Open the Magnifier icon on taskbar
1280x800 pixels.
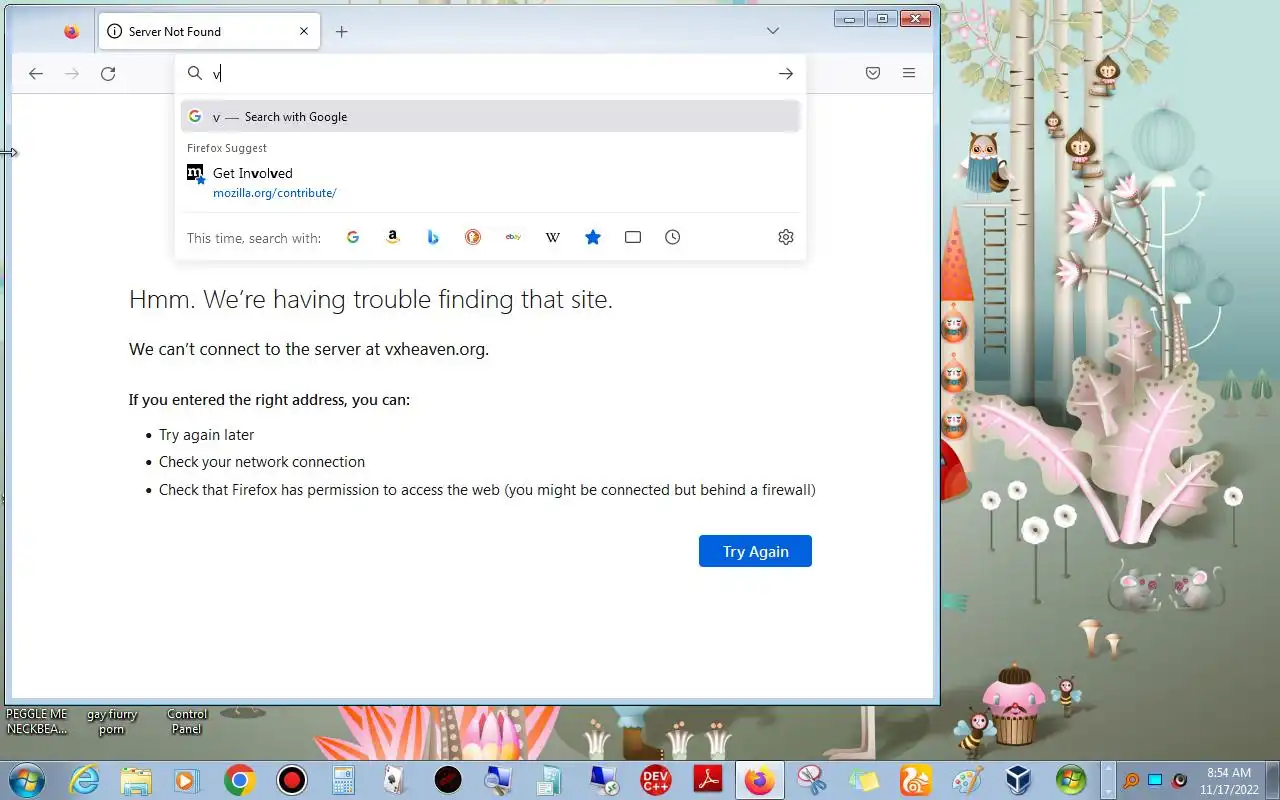[x=500, y=780]
